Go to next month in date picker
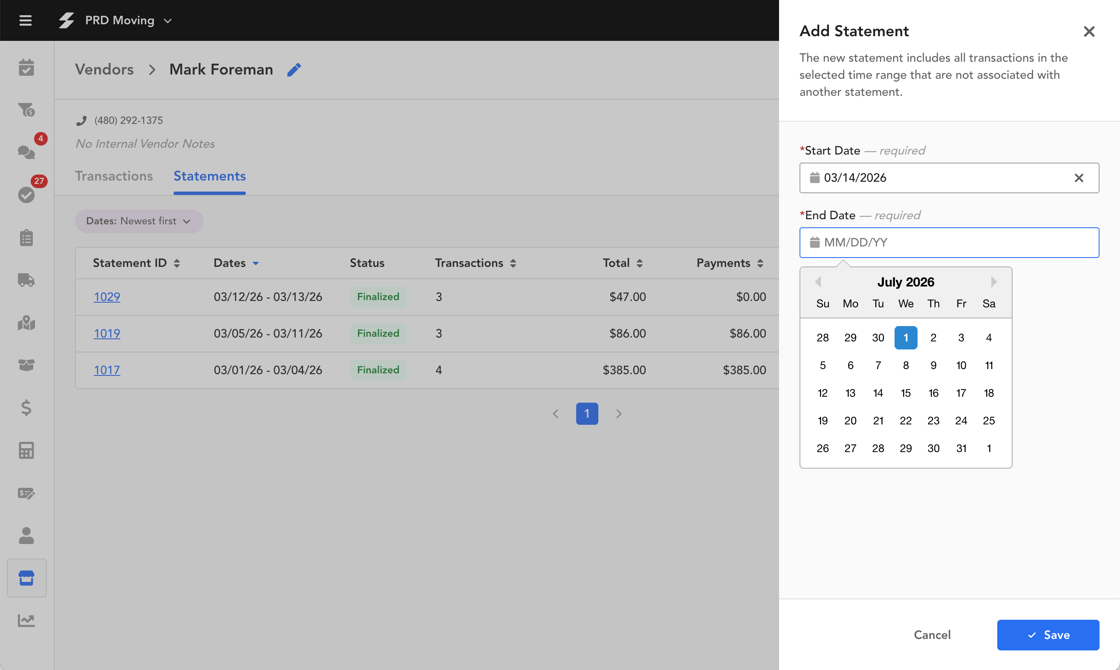The width and height of the screenshot is (1120, 670). pyautogui.click(x=994, y=282)
